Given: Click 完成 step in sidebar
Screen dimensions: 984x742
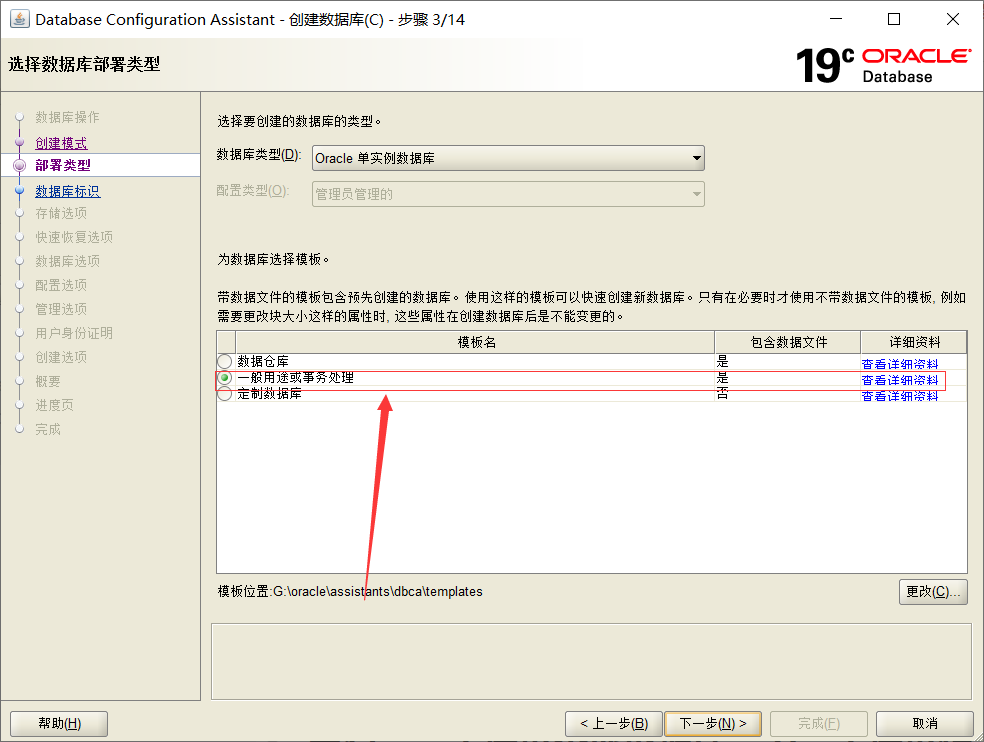Looking at the screenshot, I should click(48, 429).
